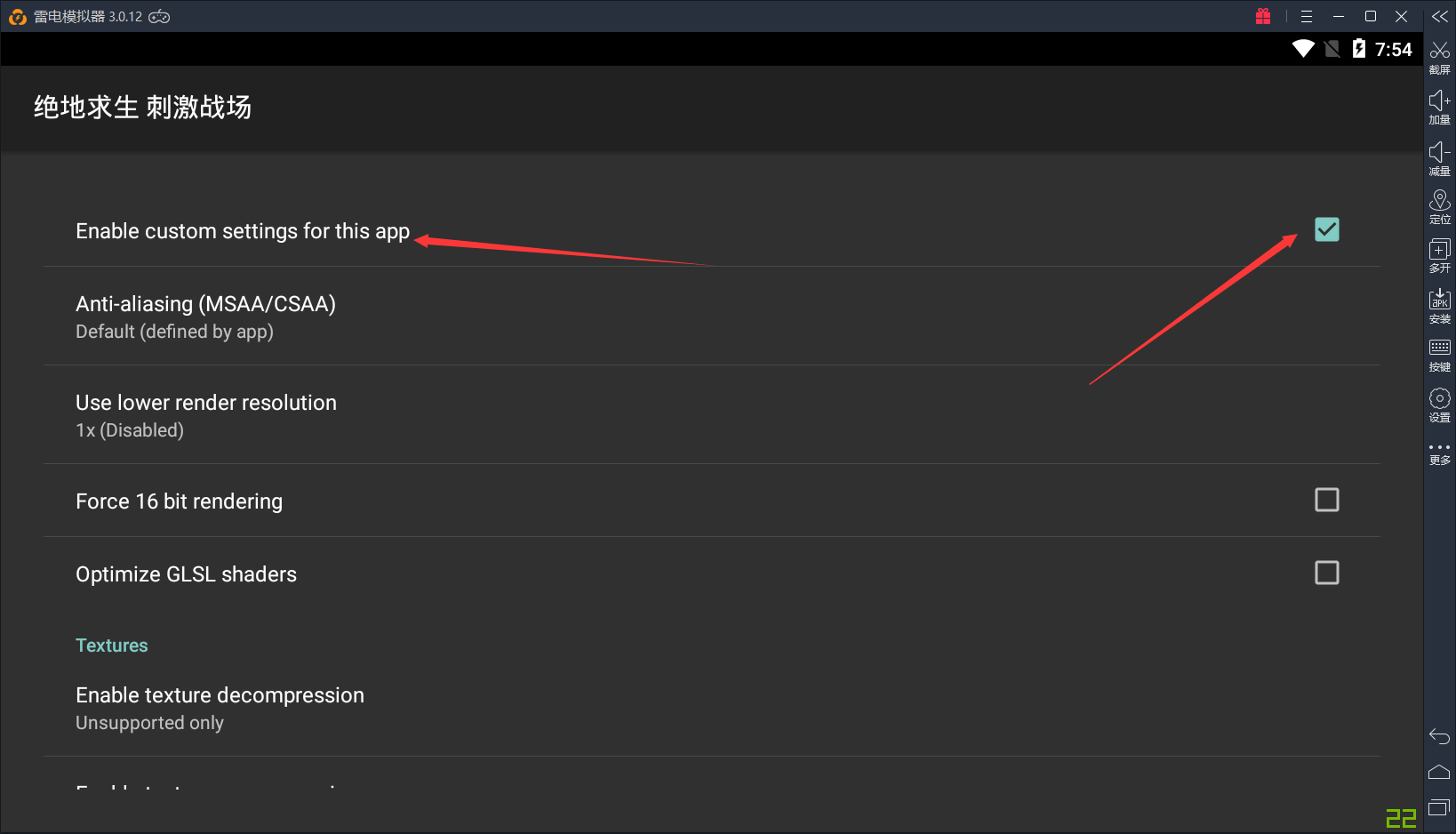The image size is (1456, 834).
Task: Open emulator settings gear in sidebar
Action: point(1439,399)
